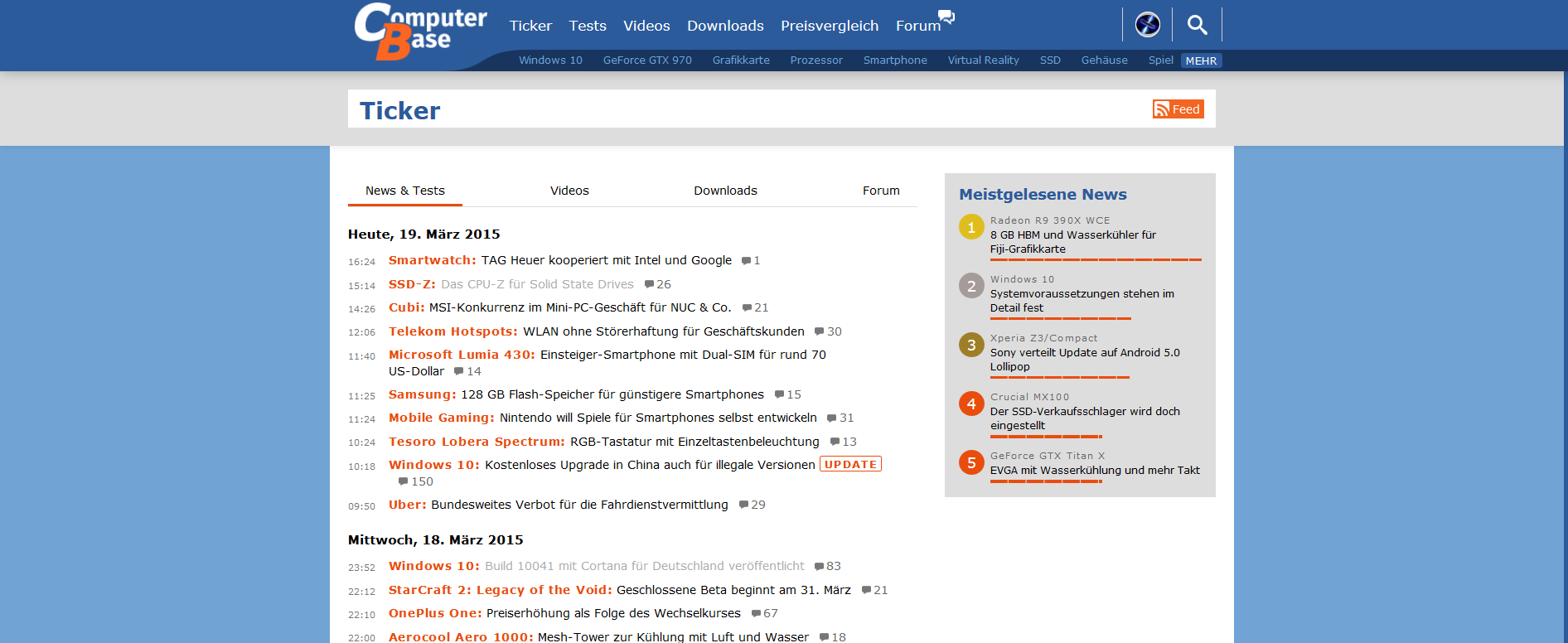Open Uber Bundesweites Verbot article
The width and height of the screenshot is (1568, 643).
coord(559,505)
